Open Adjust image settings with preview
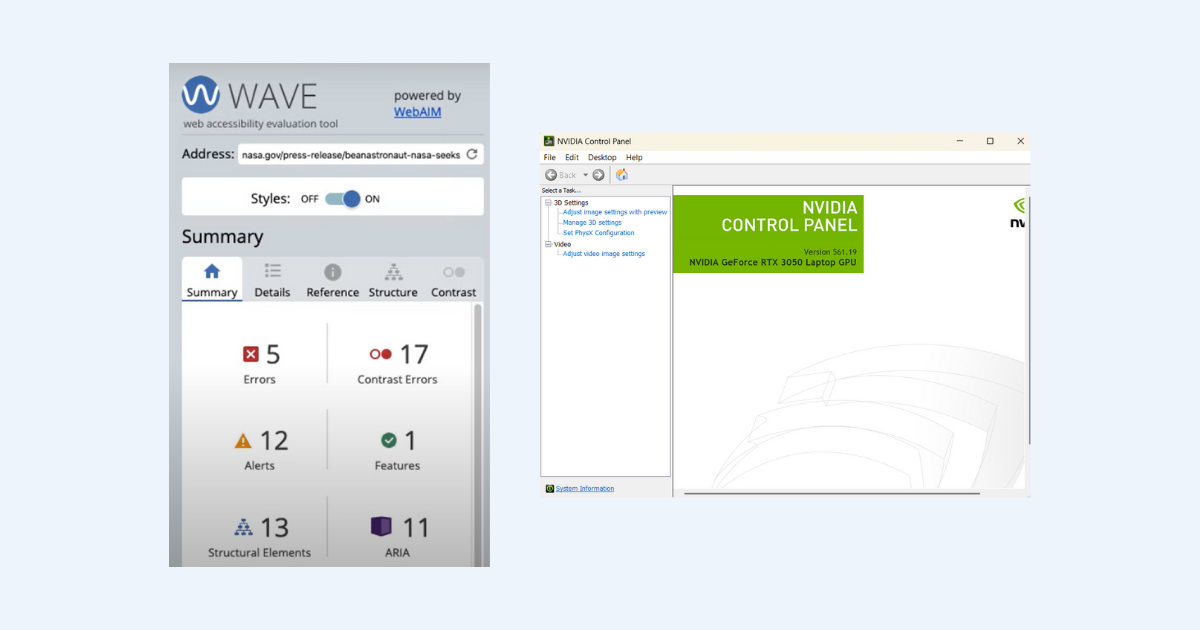Screen dimensions: 1200x630 (x=615, y=212)
